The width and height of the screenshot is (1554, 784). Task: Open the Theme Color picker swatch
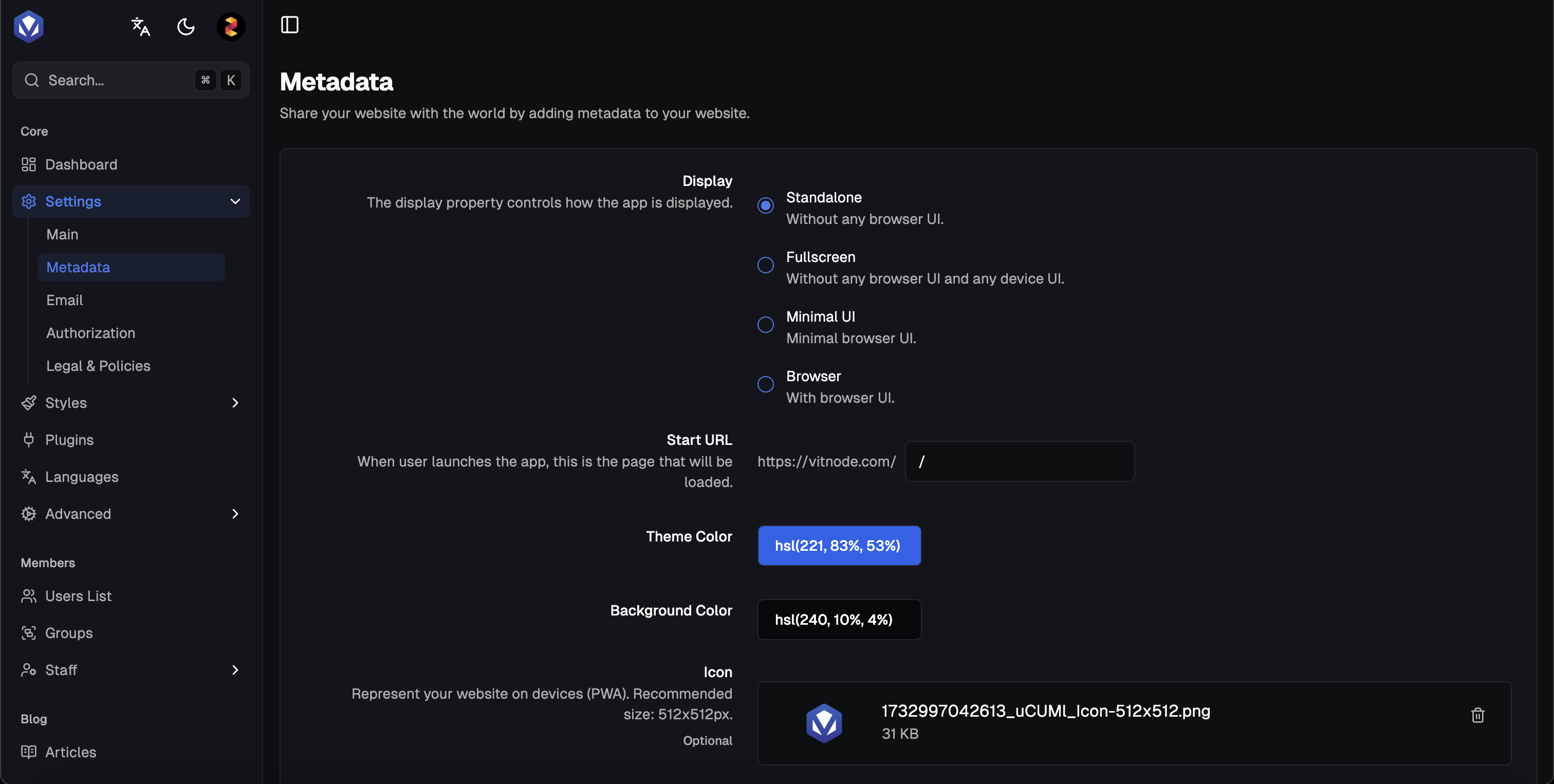tap(839, 546)
